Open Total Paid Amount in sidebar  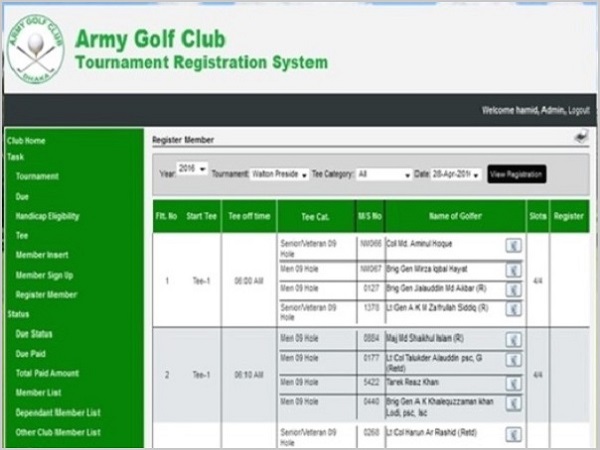pyautogui.click(x=47, y=373)
